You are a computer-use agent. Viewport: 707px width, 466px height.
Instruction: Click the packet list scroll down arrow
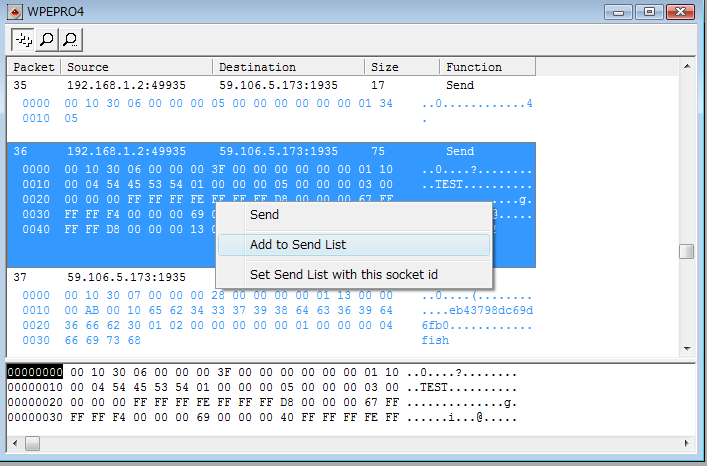(x=687, y=349)
